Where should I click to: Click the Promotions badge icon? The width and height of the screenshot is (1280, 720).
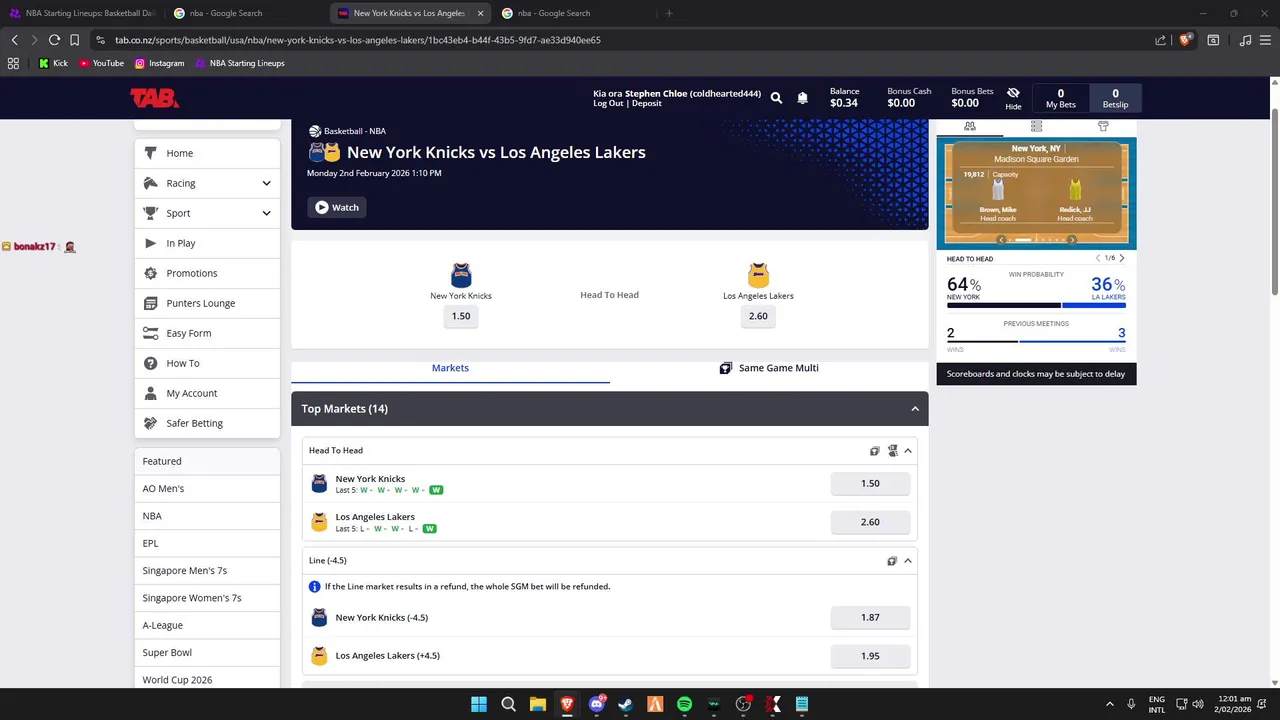coord(151,273)
